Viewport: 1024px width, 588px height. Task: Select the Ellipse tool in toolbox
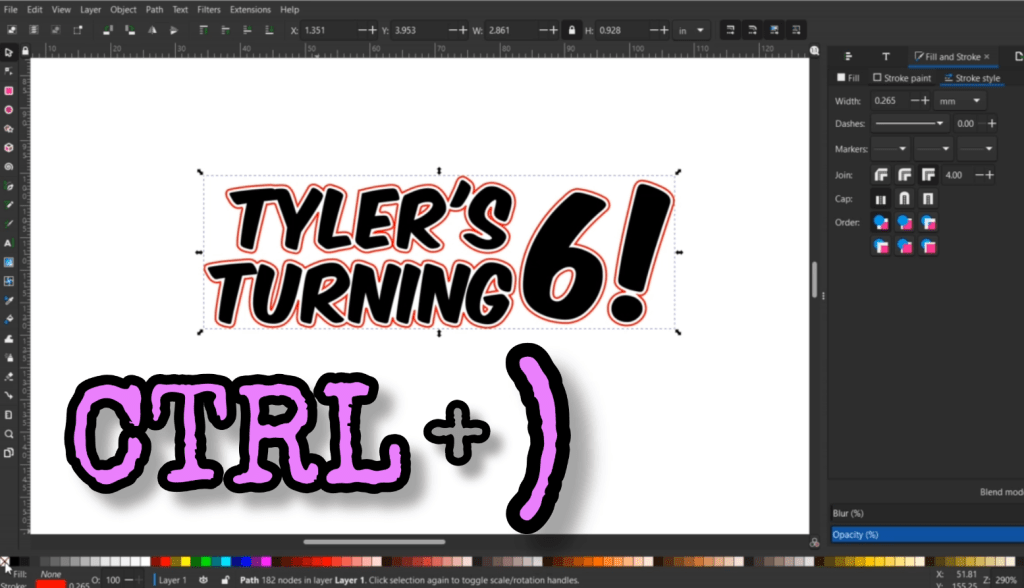point(8,110)
